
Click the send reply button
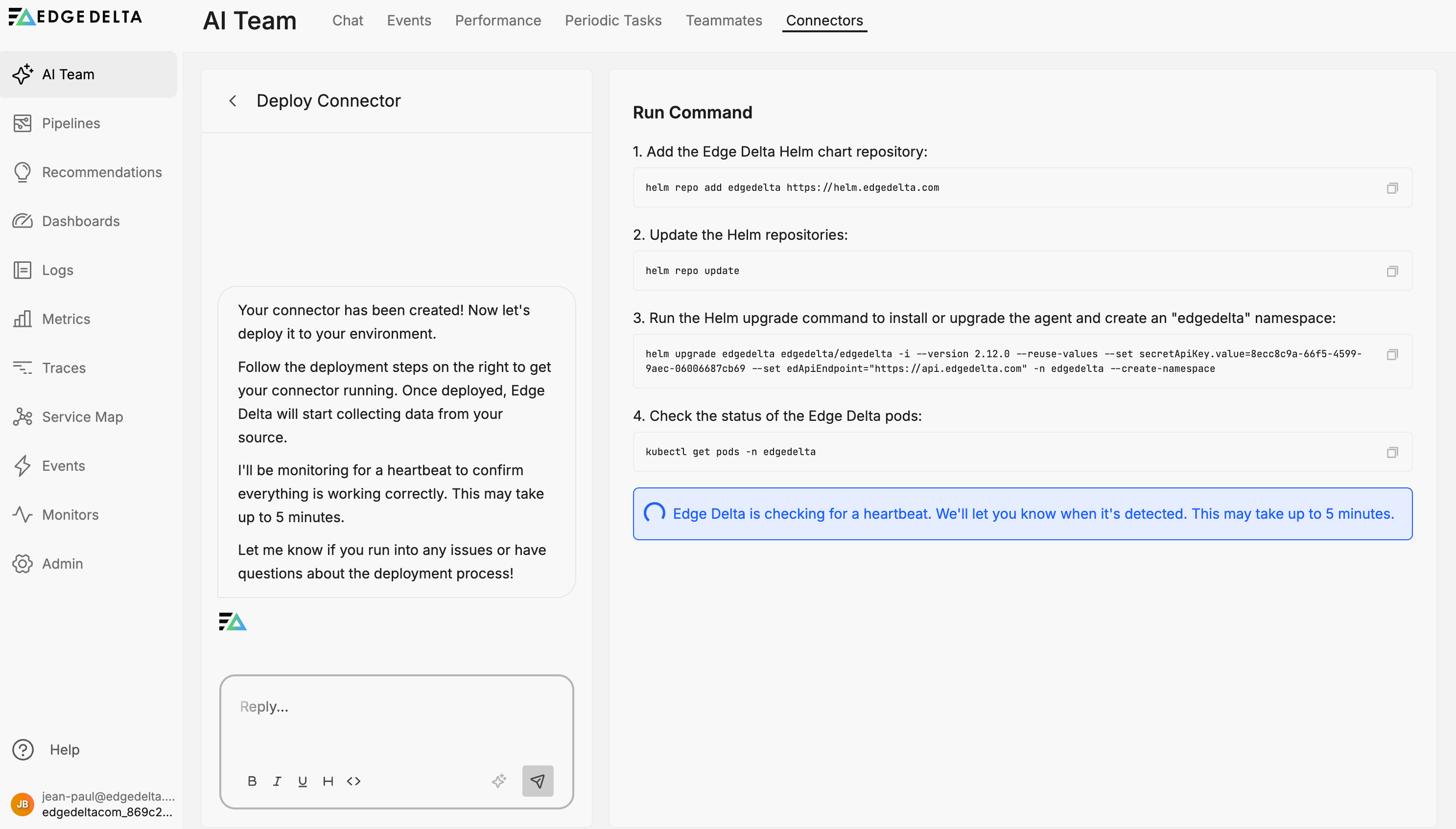click(x=537, y=781)
